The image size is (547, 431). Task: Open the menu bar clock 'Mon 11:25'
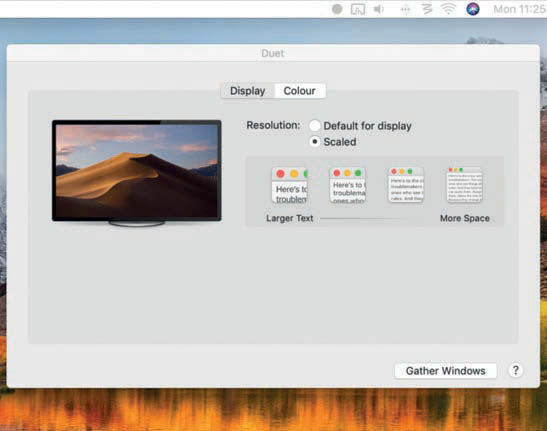pyautogui.click(x=520, y=9)
